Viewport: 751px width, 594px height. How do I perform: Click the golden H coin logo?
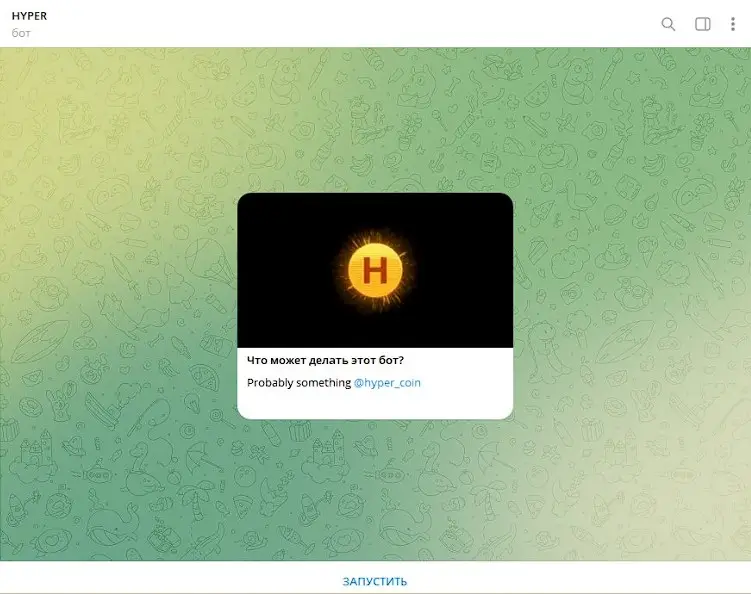pos(375,270)
